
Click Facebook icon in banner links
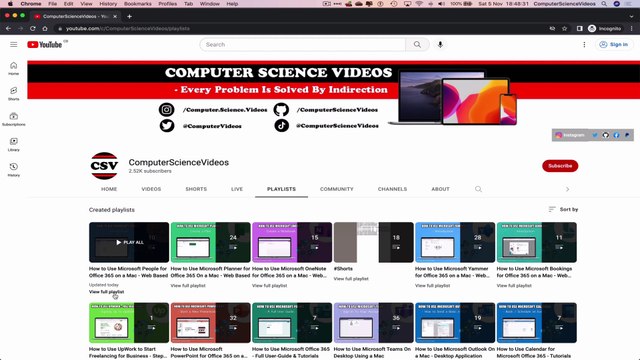click(x=616, y=135)
